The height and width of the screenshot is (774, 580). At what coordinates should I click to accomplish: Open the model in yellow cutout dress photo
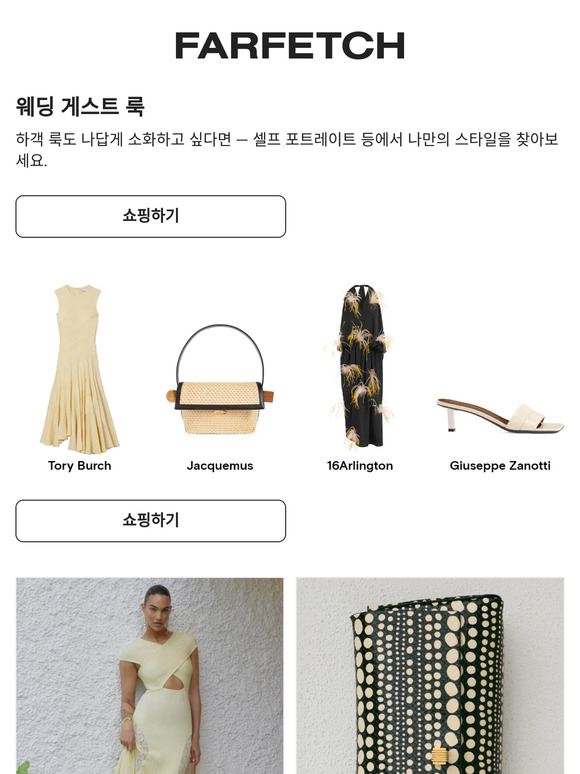coord(150,676)
